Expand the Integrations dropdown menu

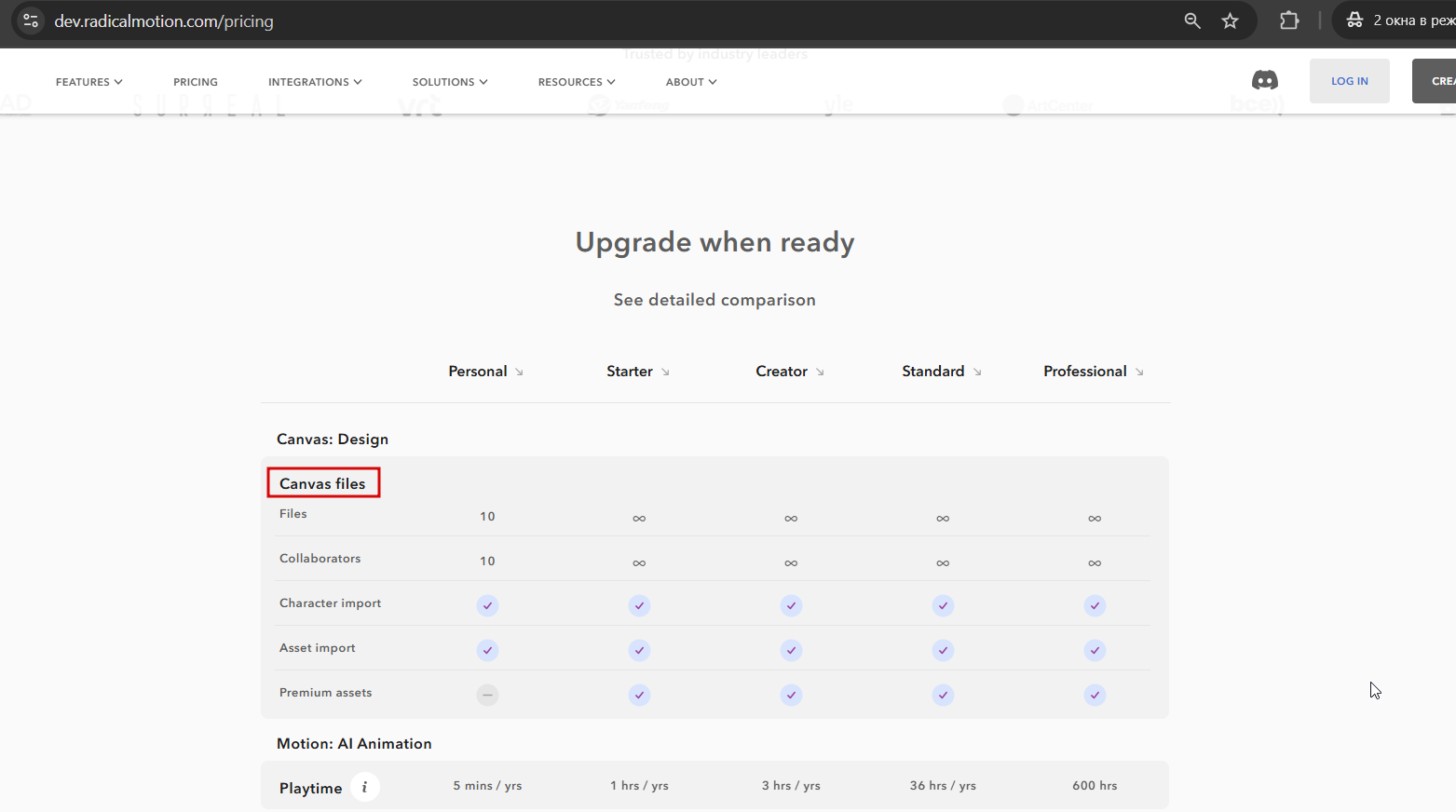tap(315, 82)
